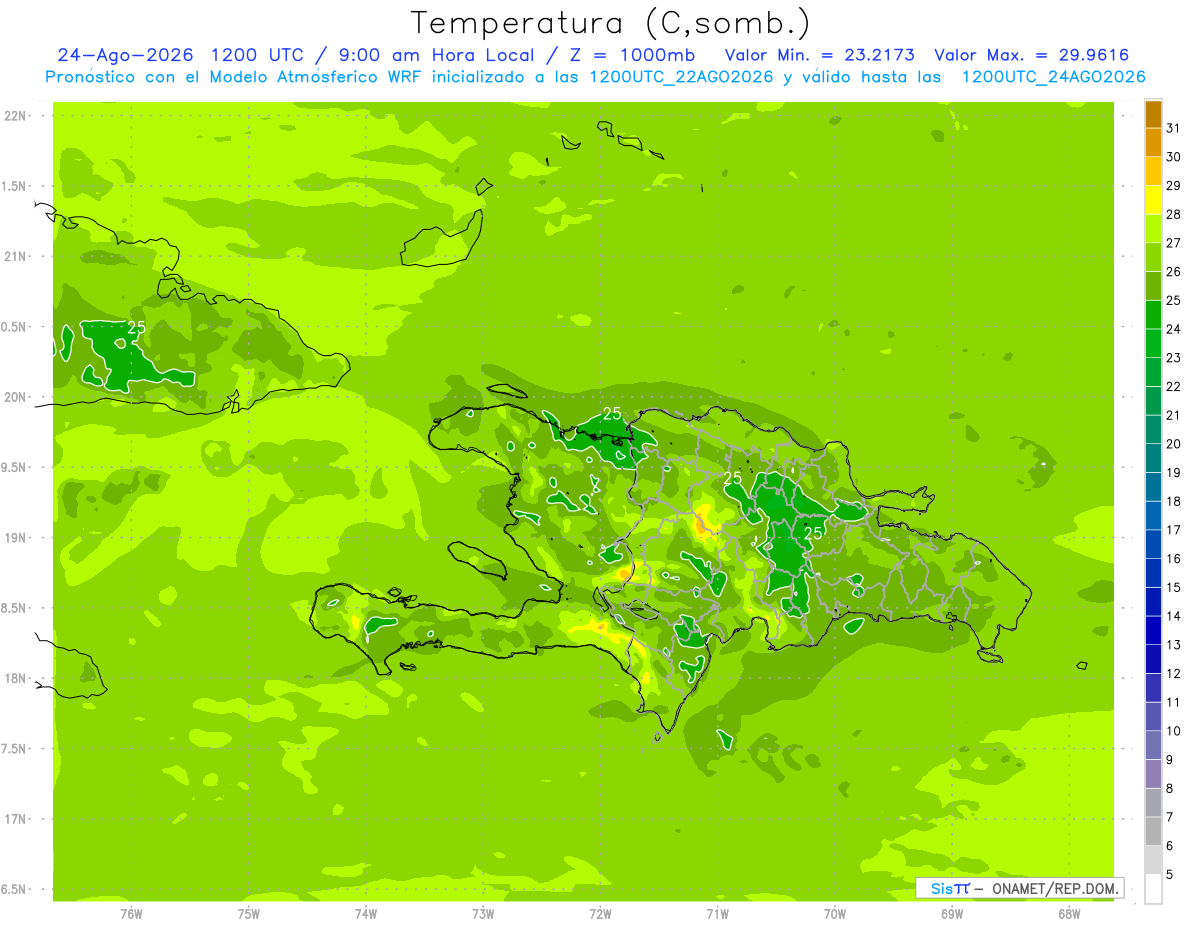
Task: Click the latitude axis label "22N"
Action: (x=17, y=115)
